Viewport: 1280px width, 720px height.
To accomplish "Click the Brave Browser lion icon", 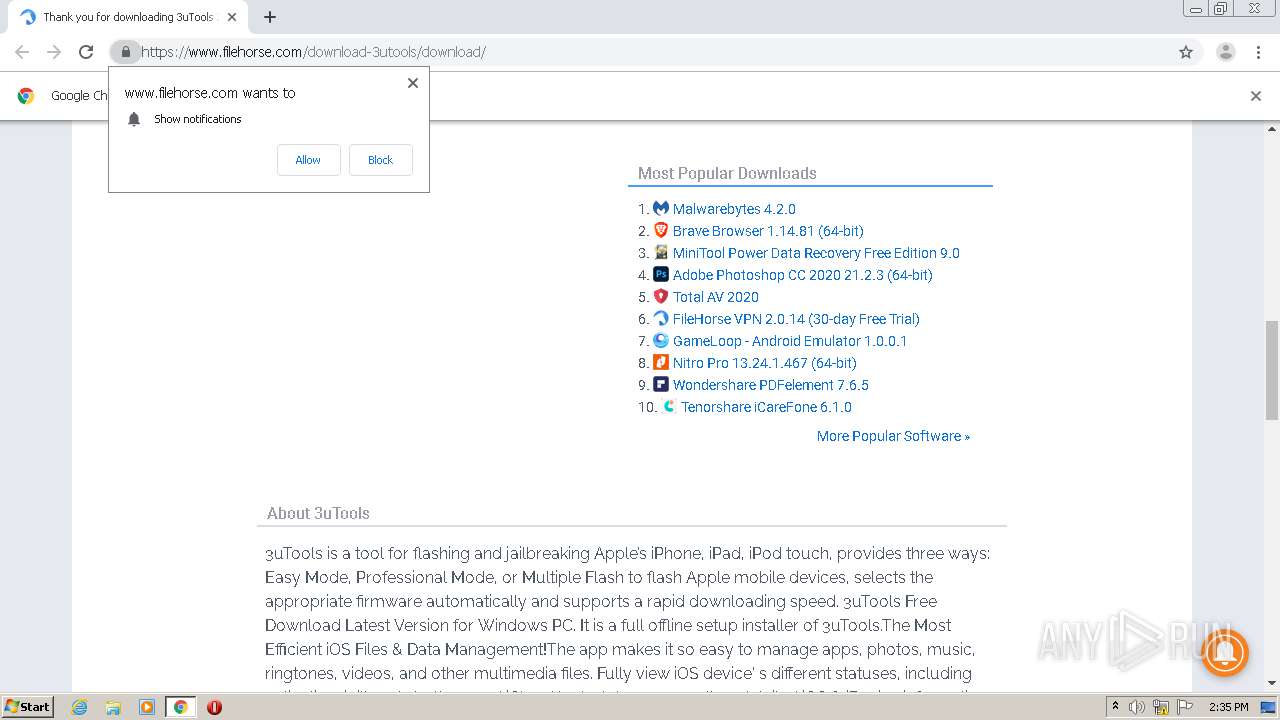I will (x=661, y=230).
